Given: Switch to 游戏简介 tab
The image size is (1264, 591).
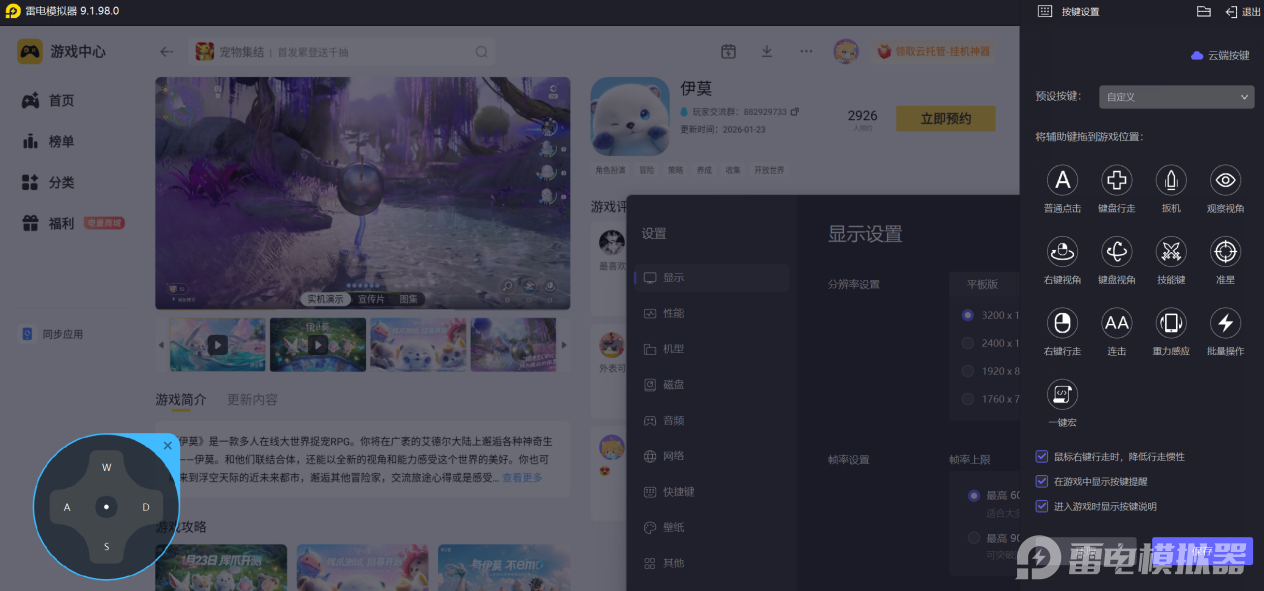Looking at the screenshot, I should [181, 399].
